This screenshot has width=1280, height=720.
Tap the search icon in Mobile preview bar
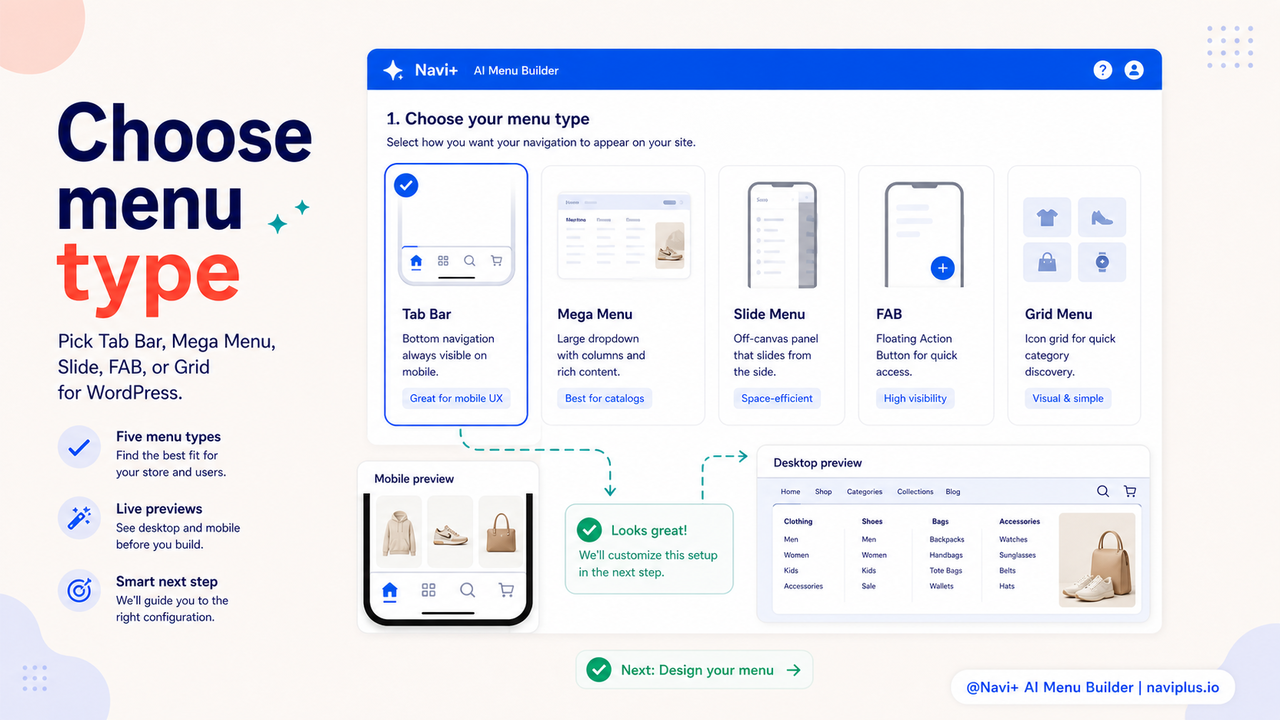467,590
